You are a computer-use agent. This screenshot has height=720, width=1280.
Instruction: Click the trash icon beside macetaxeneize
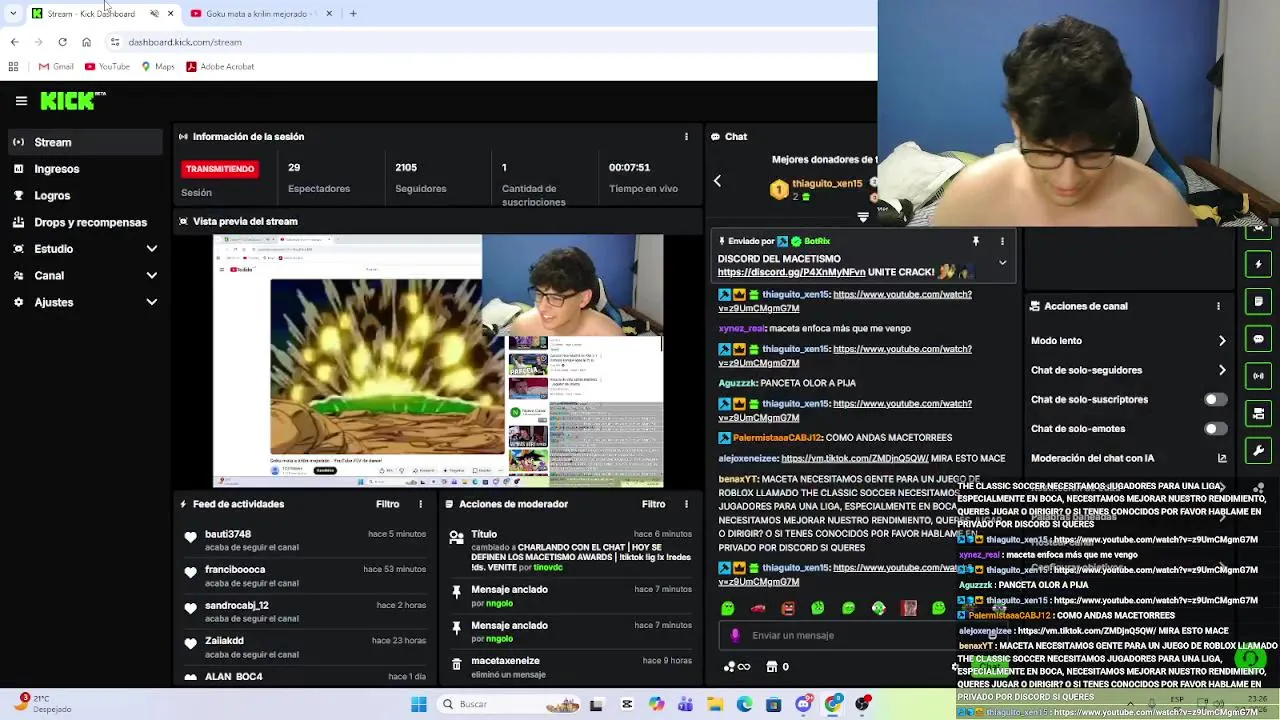pos(456,663)
